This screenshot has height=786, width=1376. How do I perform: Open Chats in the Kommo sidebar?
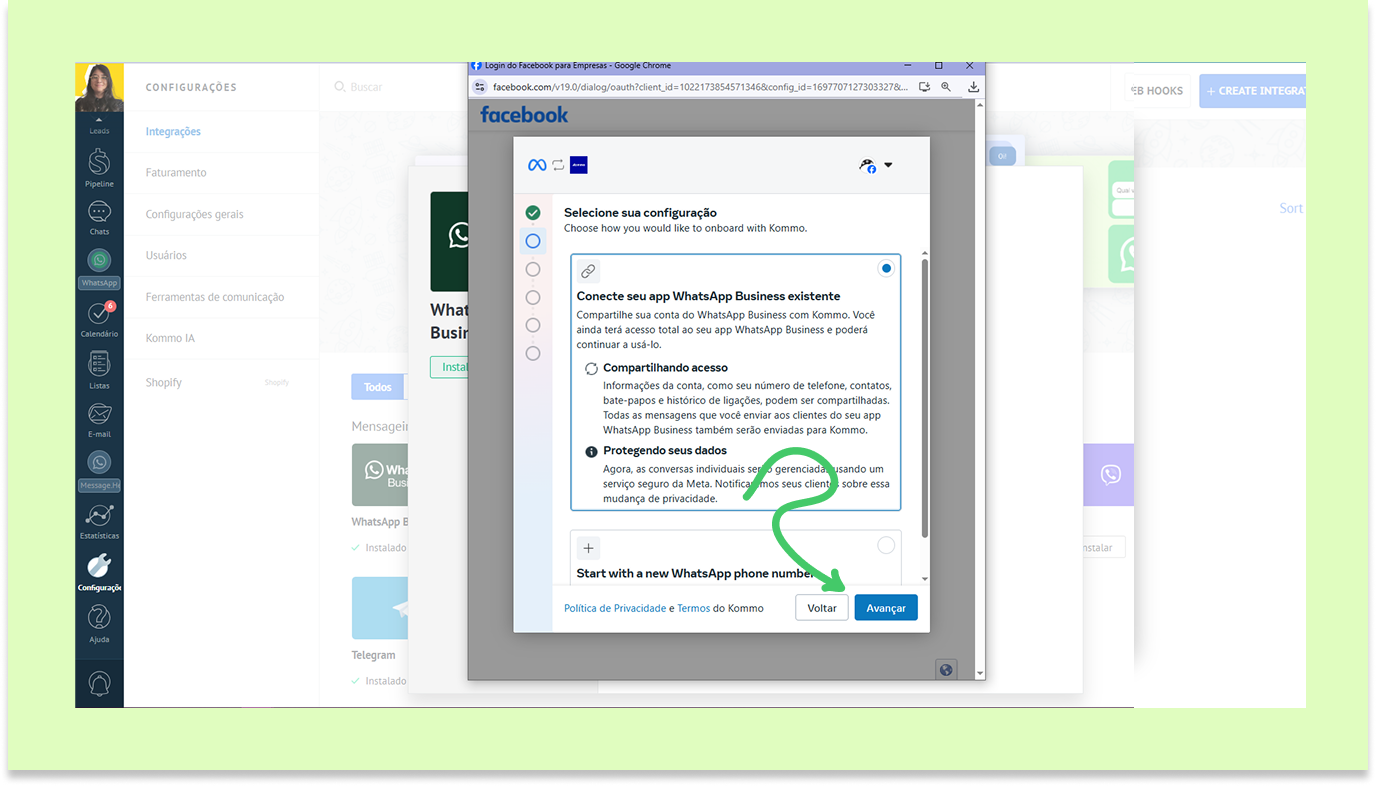pos(99,217)
